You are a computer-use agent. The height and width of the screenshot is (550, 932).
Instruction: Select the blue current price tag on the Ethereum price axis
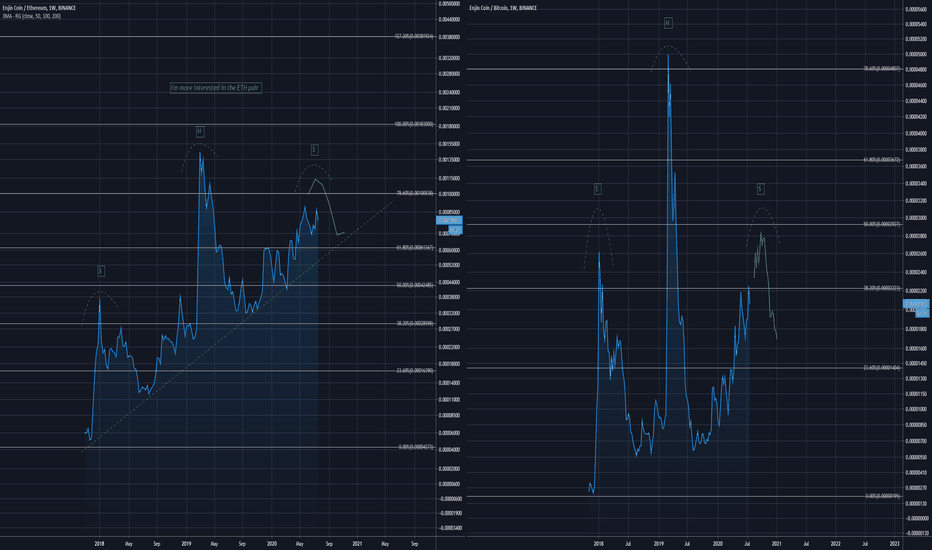[449, 221]
